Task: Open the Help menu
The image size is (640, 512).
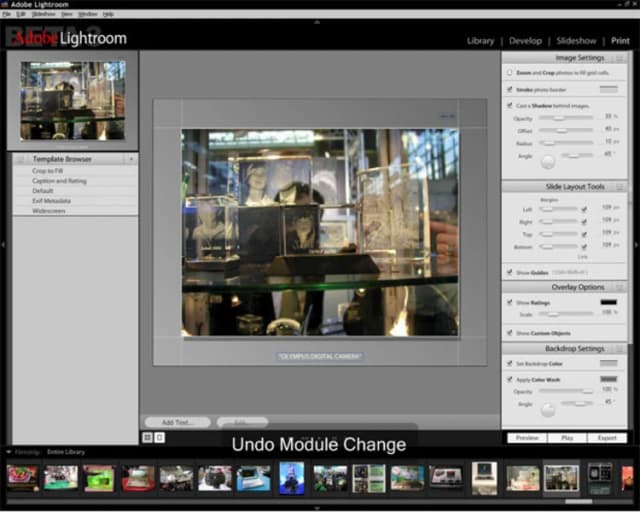Action: (108, 14)
